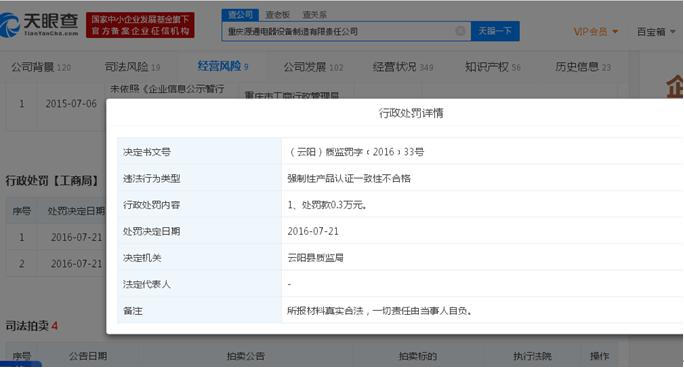This screenshot has height=368, width=684.
Task: Click the 天眼查 logo
Action: point(39,24)
